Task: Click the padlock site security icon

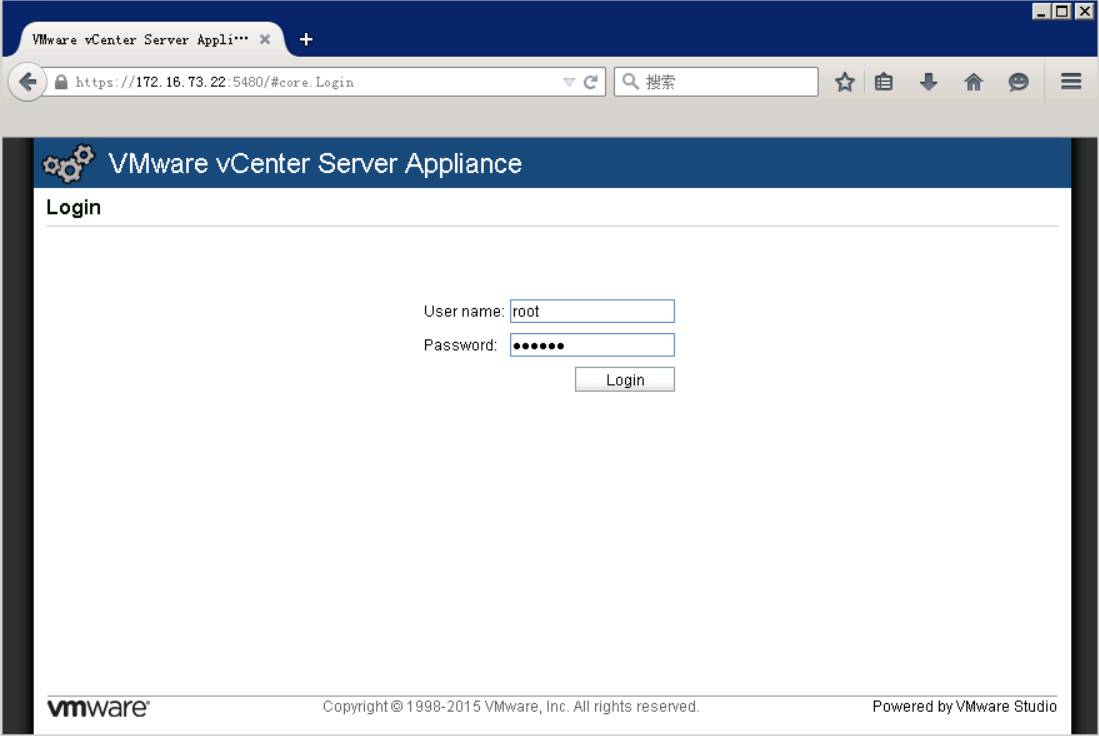Action: pyautogui.click(x=62, y=82)
